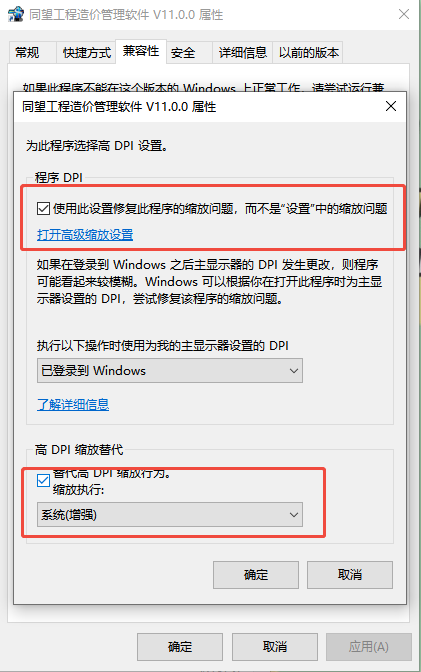Open the 了解详细信息 link
Screen dimensions: 421x672
tap(73, 404)
